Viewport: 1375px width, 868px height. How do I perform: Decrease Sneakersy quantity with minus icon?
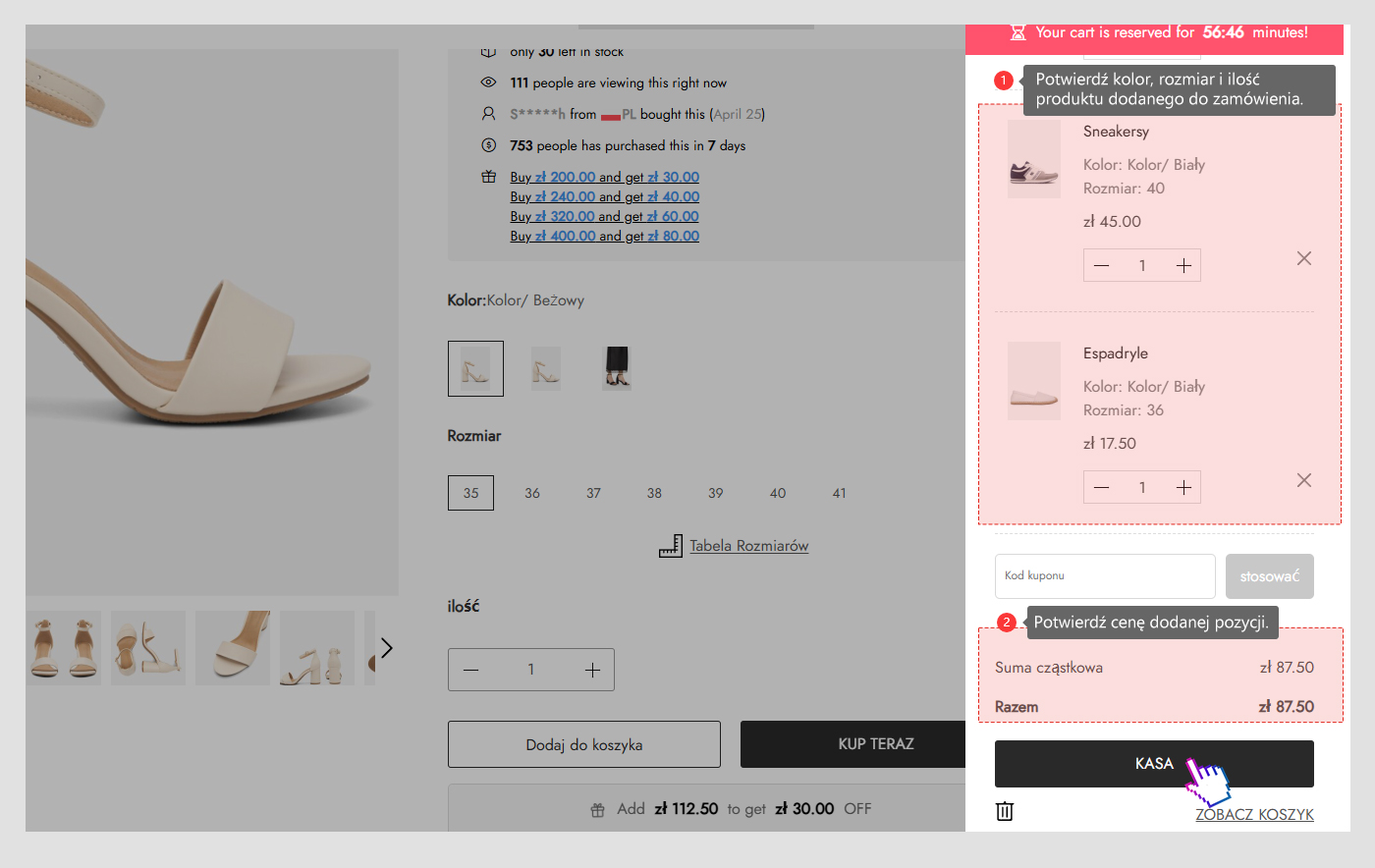click(x=1101, y=266)
